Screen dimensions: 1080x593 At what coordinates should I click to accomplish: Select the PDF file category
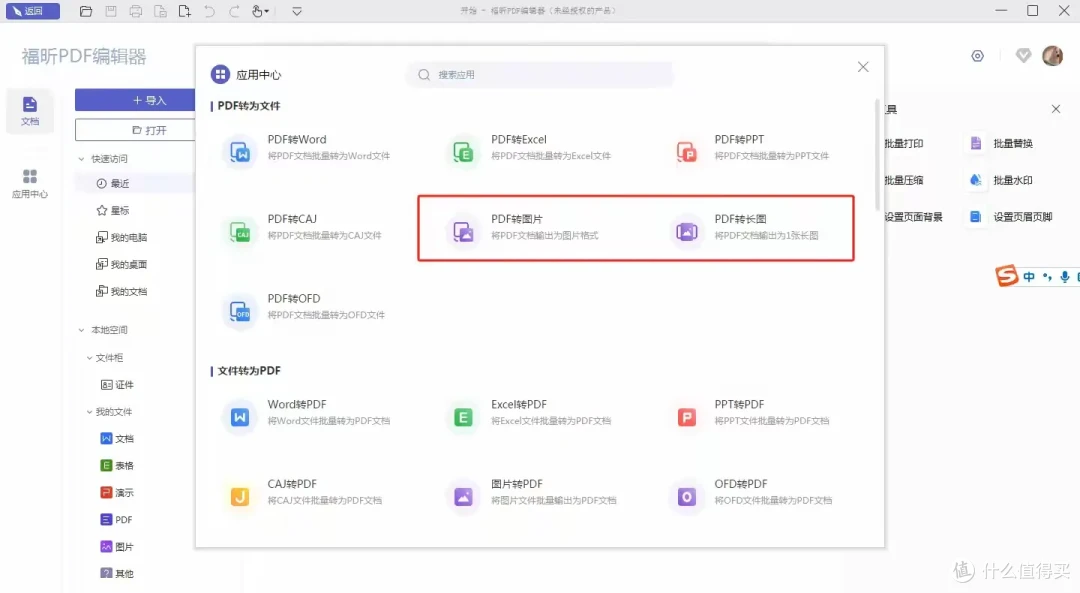pyautogui.click(x=116, y=519)
